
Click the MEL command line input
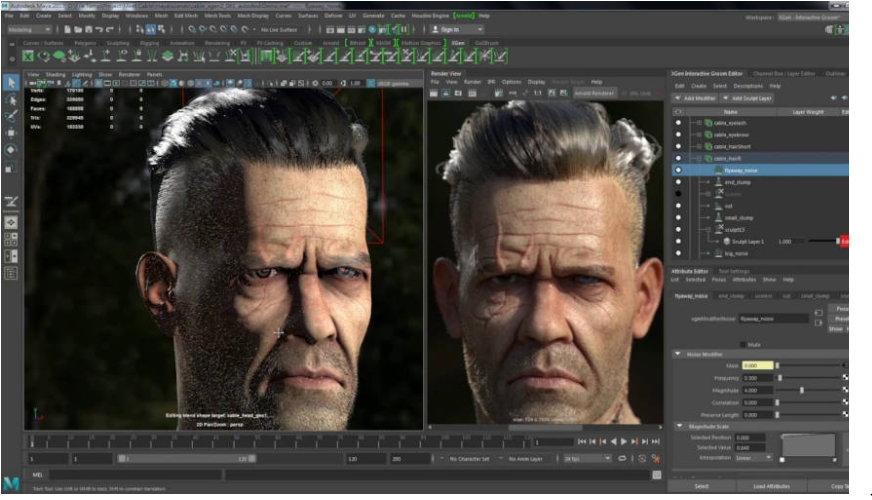136,475
